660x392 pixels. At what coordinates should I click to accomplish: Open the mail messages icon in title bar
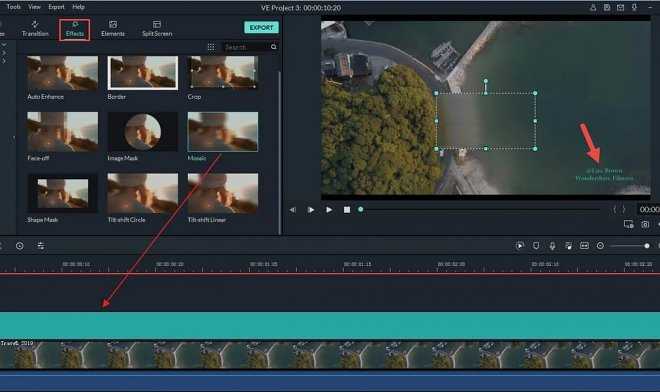coord(620,7)
